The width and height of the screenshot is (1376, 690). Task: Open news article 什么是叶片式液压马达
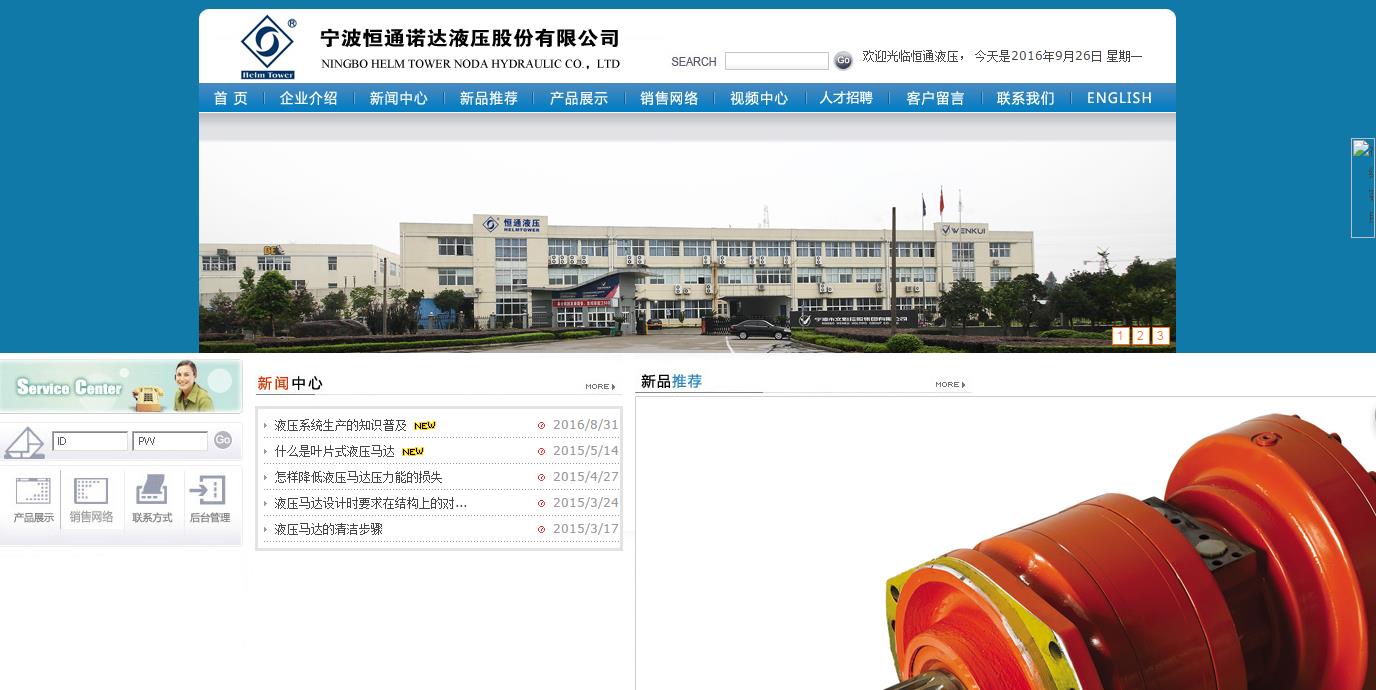[335, 451]
